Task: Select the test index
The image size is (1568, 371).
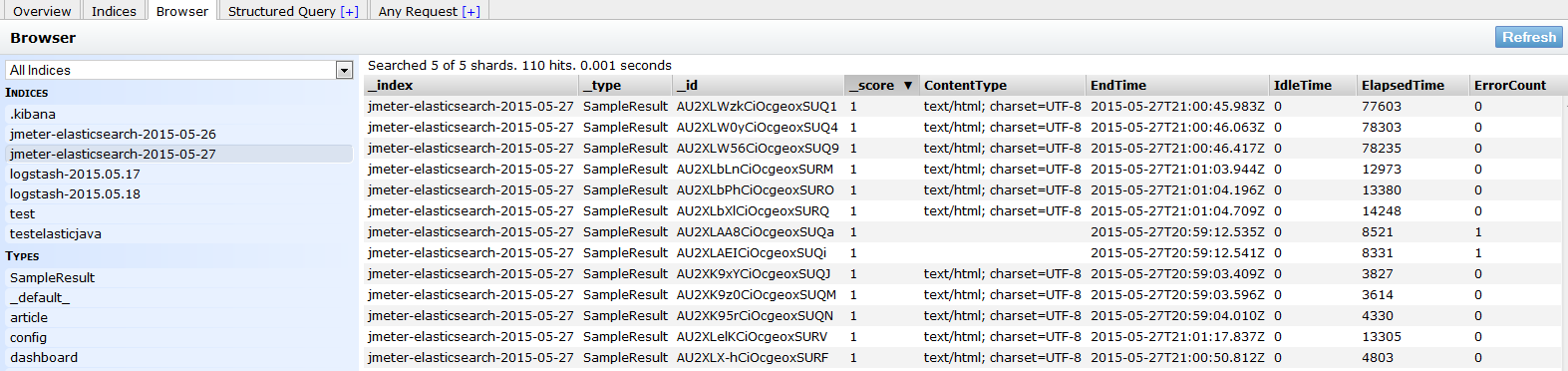Action: [179, 213]
